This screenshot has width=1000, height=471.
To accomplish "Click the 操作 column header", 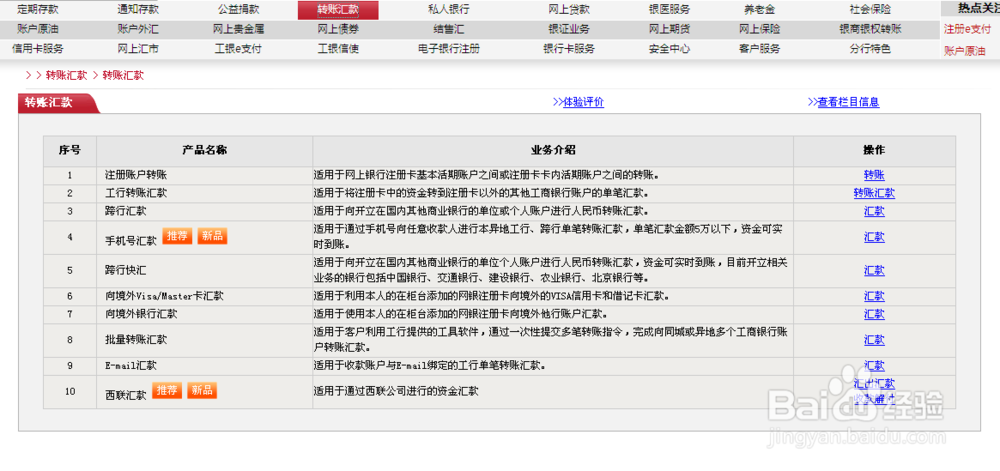I will pos(874,151).
